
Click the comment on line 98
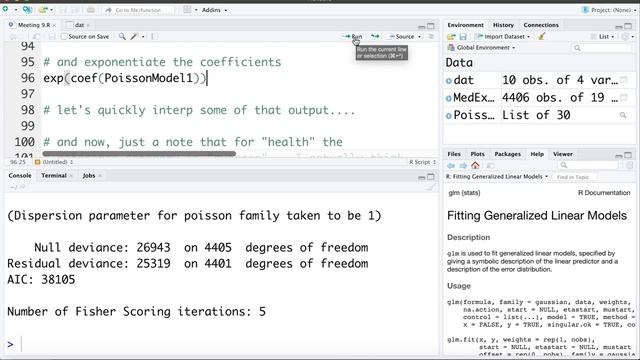(199, 110)
